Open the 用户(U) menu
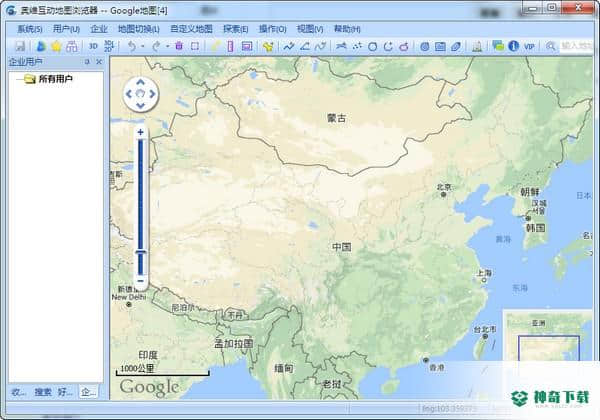The width and height of the screenshot is (600, 420). click(66, 29)
